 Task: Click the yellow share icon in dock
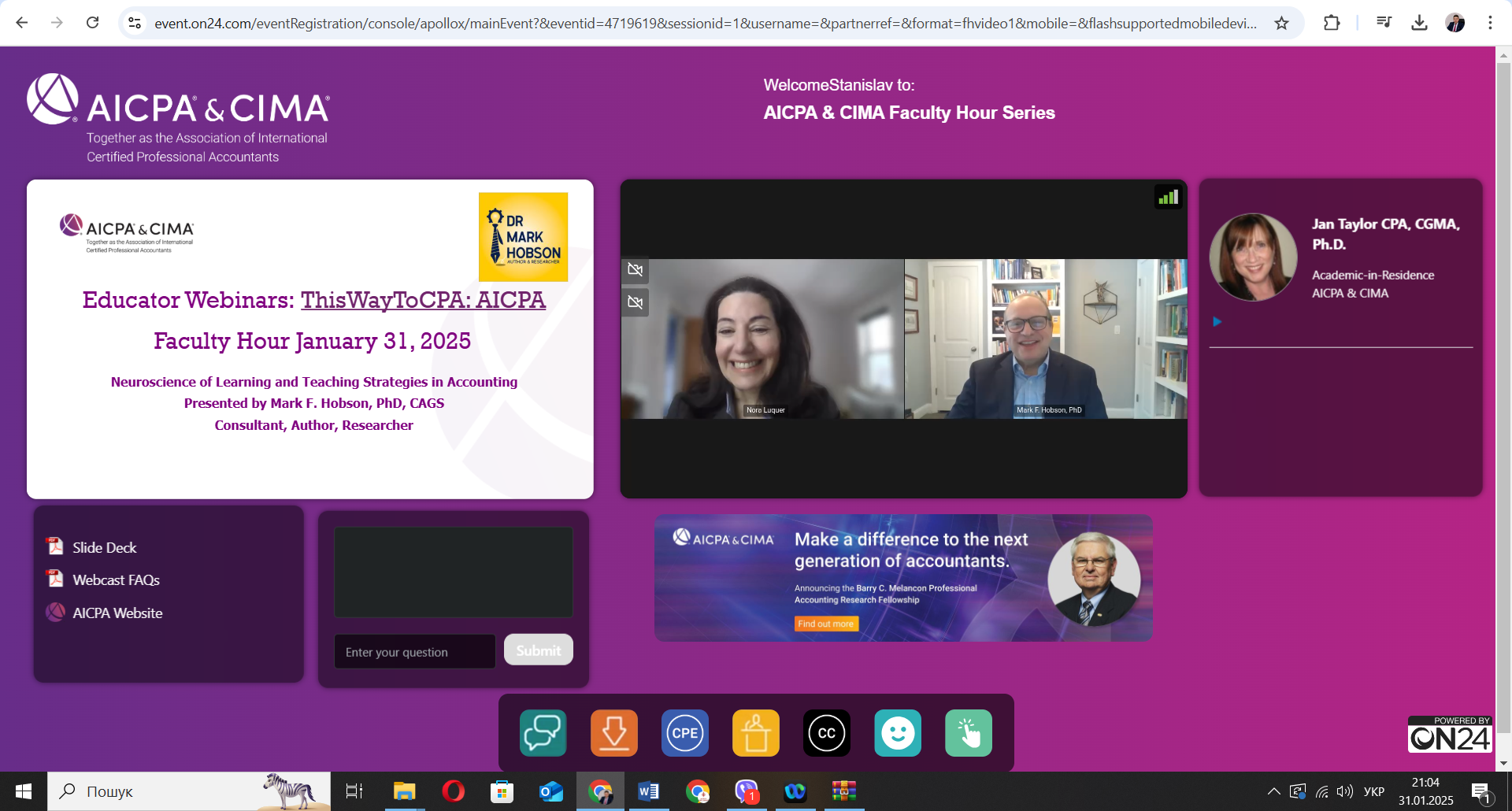[x=756, y=733]
